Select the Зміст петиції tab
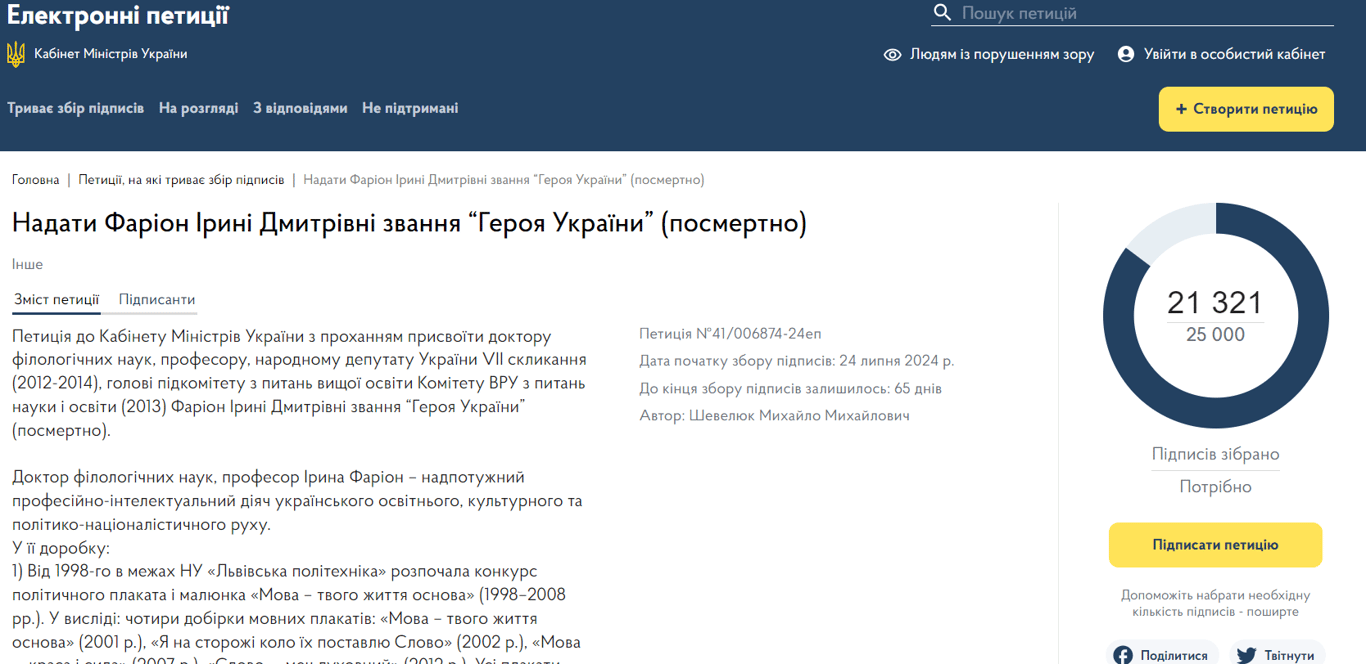Screen dimensions: 1366x664 (55, 299)
